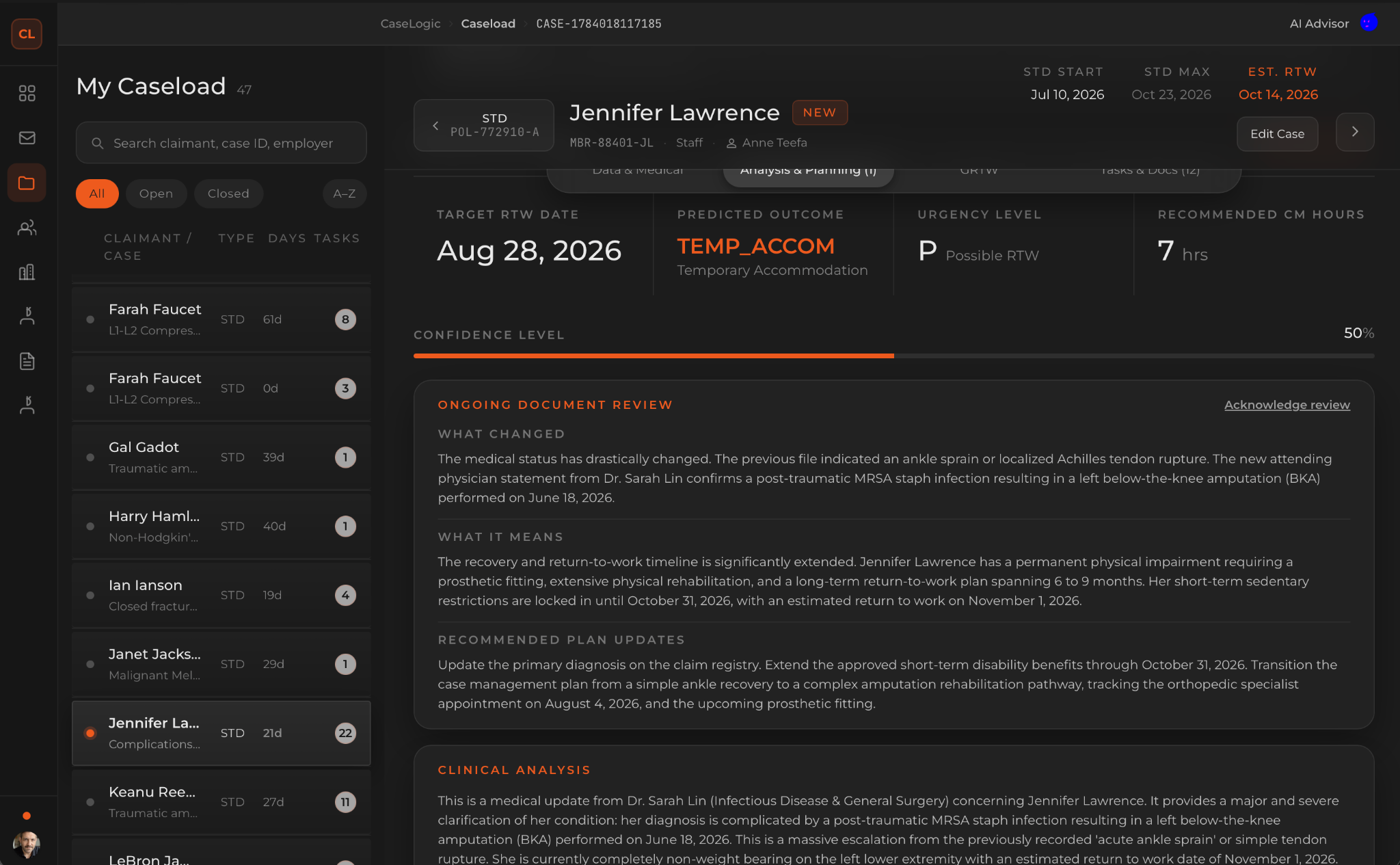Open the Tasks & Docs tab

point(1150,171)
